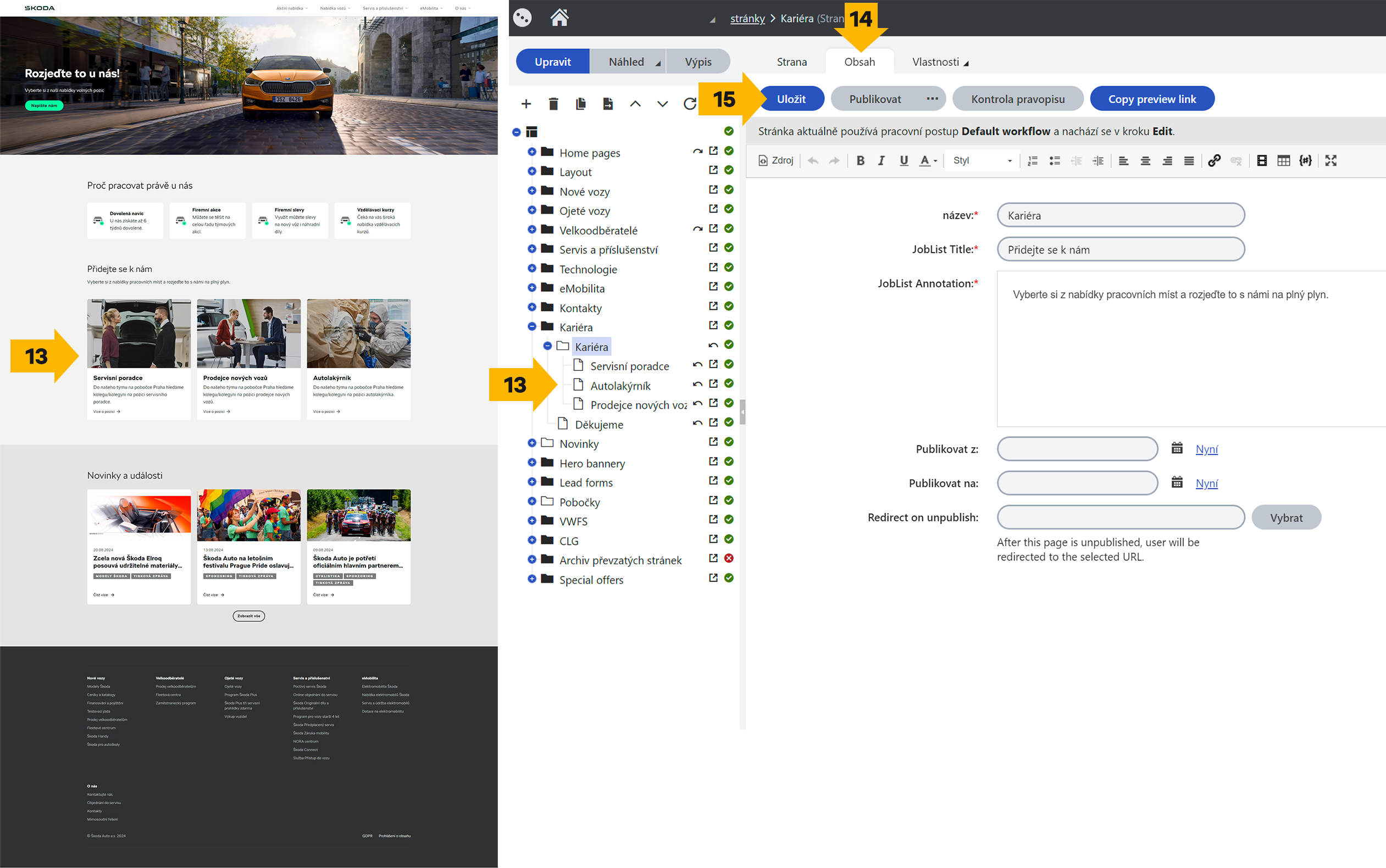Click the Nyní link next to Publikovat z
Image resolution: width=1386 pixels, height=868 pixels.
pyautogui.click(x=1206, y=449)
